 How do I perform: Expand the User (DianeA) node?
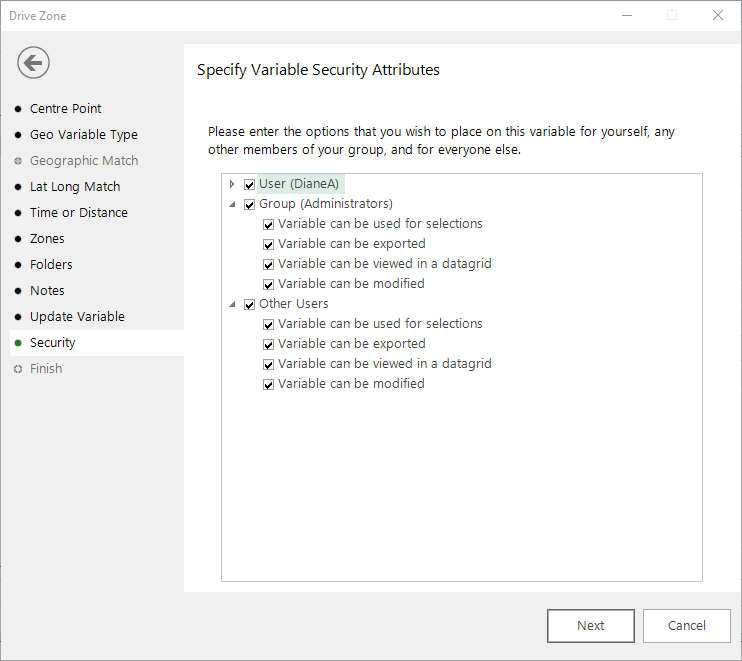pos(232,184)
